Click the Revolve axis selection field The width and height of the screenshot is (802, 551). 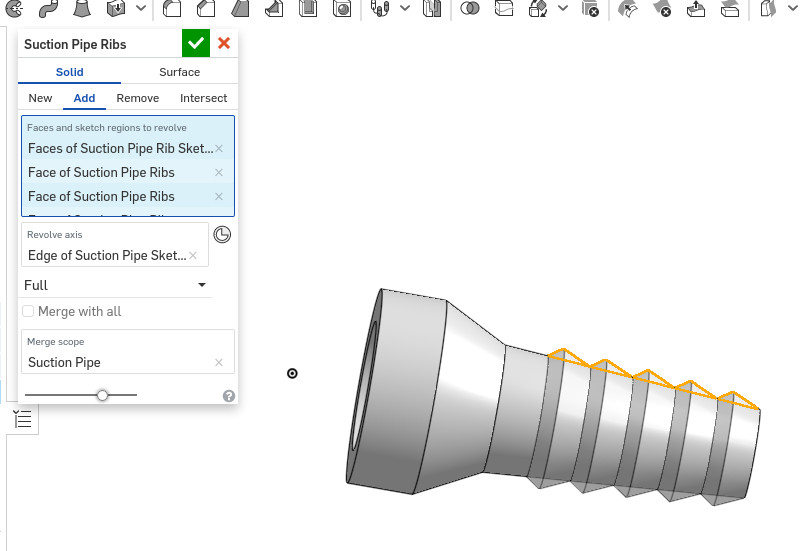pyautogui.click(x=115, y=245)
